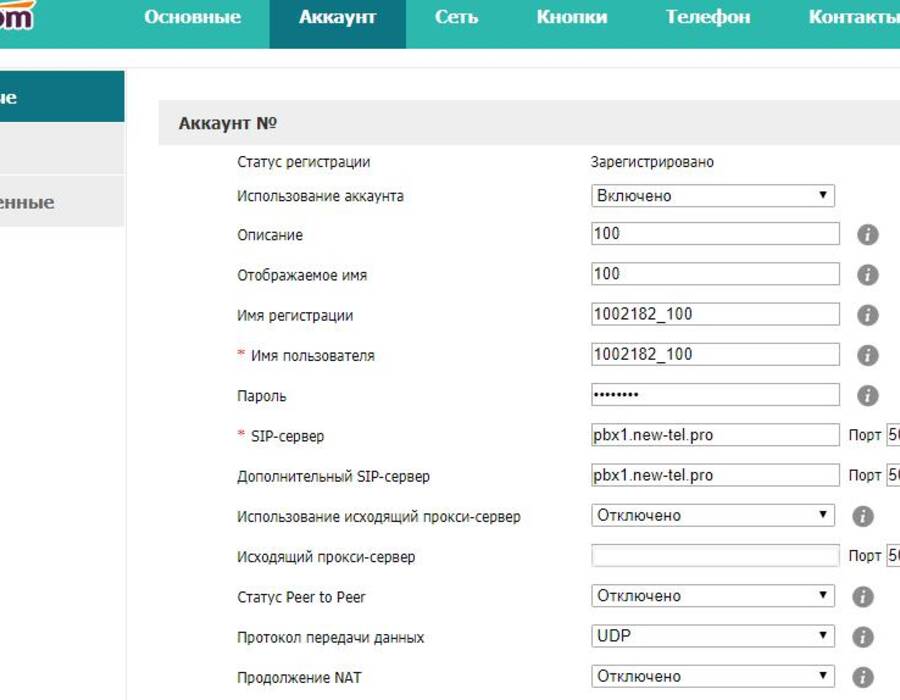Expand the Продолжение NAT dropdown

tap(712, 676)
